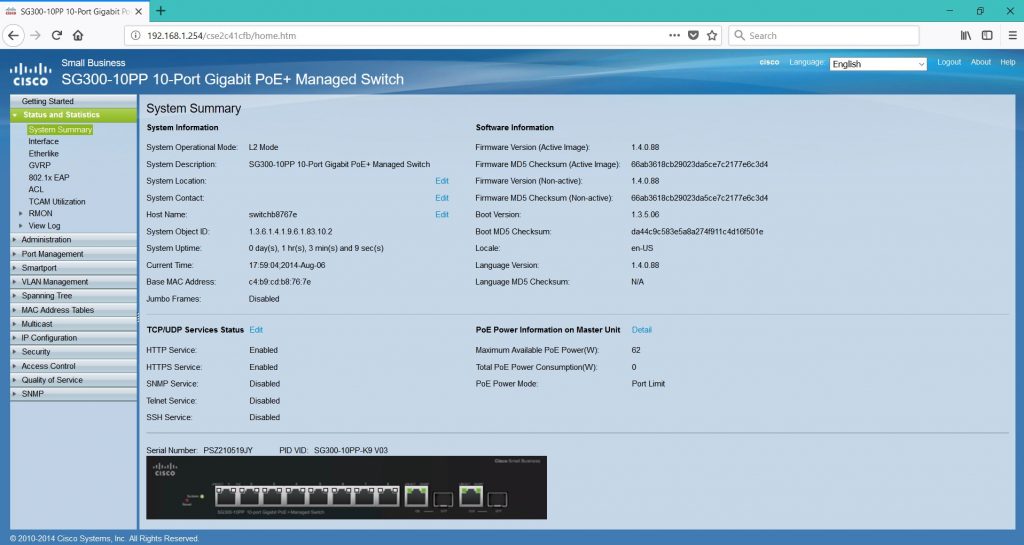The image size is (1024, 545).
Task: Select the System Object ID value
Action: (x=291, y=231)
